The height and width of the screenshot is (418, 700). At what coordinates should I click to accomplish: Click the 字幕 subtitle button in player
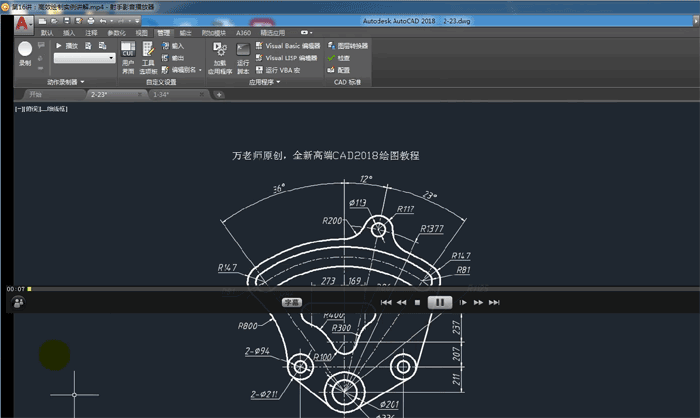(292, 302)
